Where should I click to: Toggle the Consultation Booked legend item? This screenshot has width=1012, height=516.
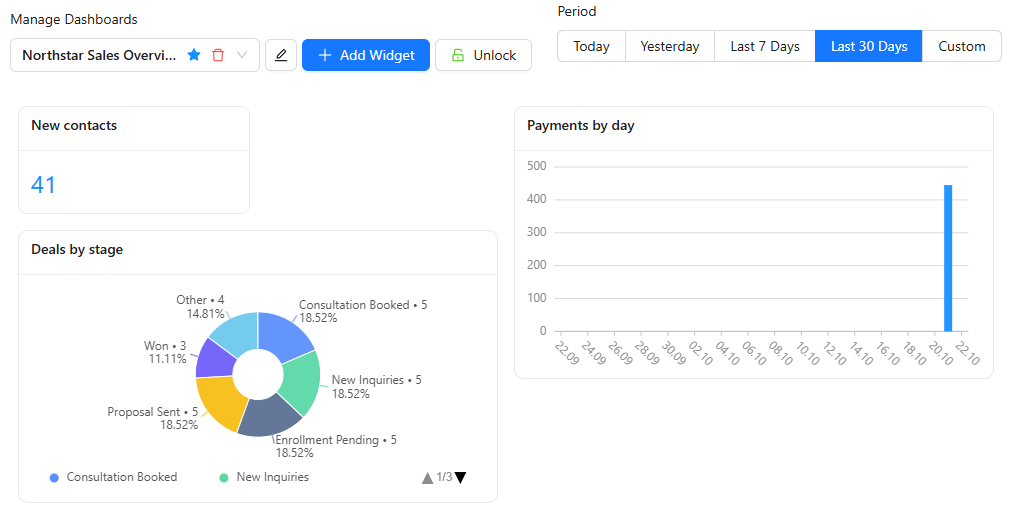click(x=114, y=477)
